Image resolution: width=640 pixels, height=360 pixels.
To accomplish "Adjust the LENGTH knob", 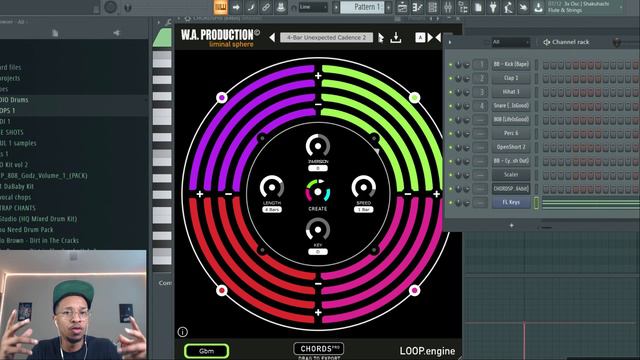I will tap(272, 188).
